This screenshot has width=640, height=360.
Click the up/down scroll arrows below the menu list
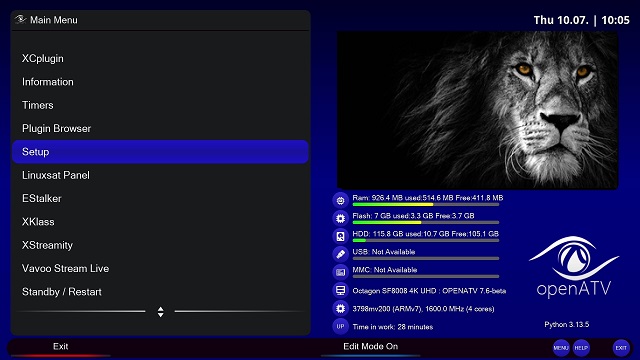[160, 312]
